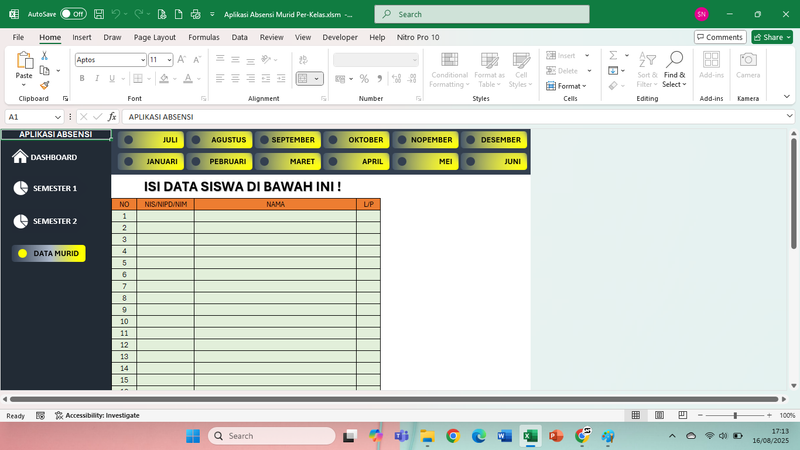Expand the Format cells dropdown

click(570, 86)
